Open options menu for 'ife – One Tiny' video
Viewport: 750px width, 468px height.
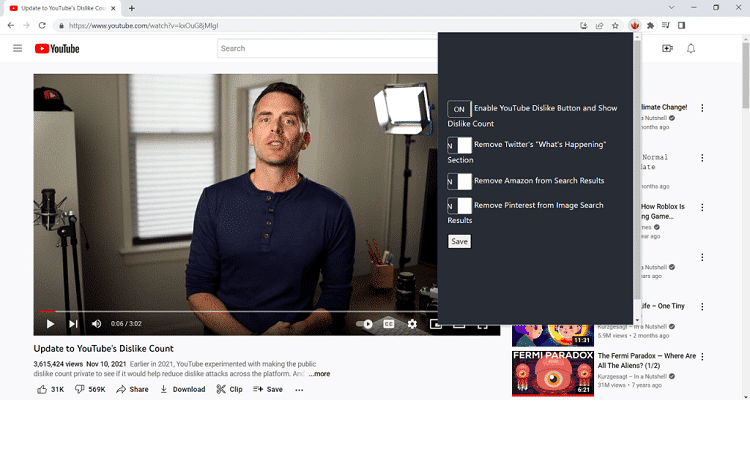tap(702, 307)
